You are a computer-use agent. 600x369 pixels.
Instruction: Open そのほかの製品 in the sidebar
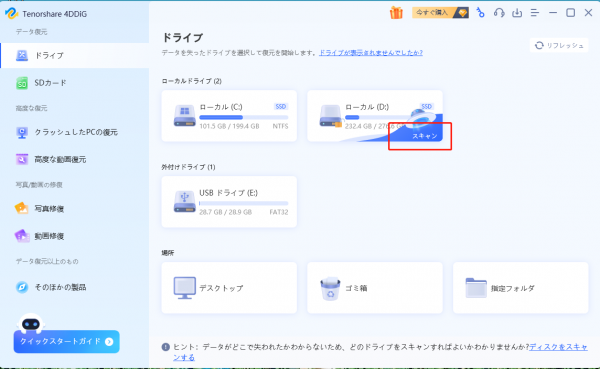(x=75, y=287)
